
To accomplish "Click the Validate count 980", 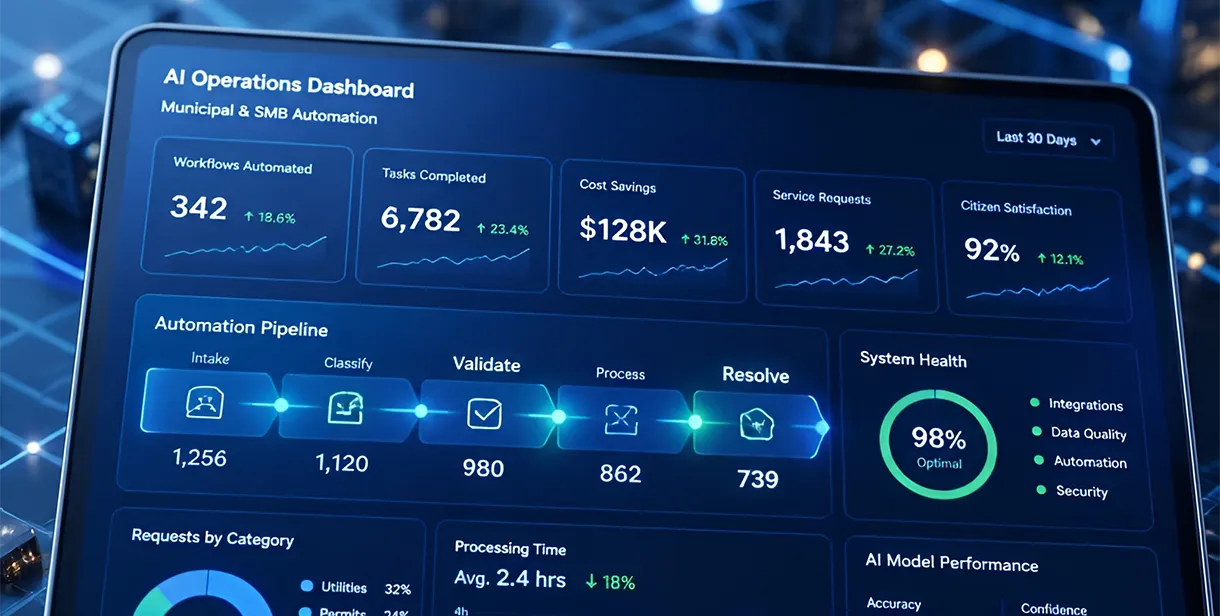I will [483, 468].
